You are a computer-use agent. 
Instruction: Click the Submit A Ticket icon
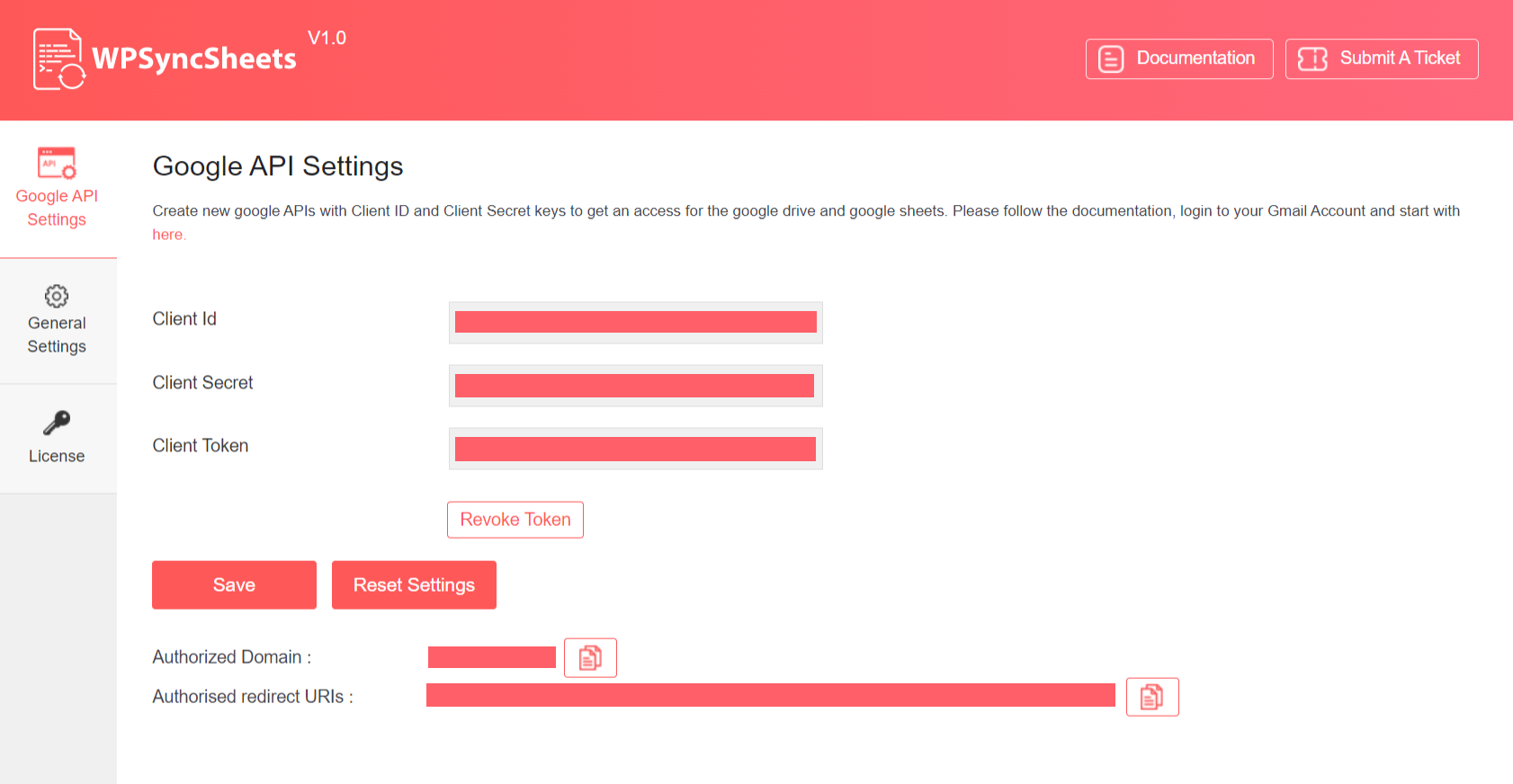(x=1312, y=59)
